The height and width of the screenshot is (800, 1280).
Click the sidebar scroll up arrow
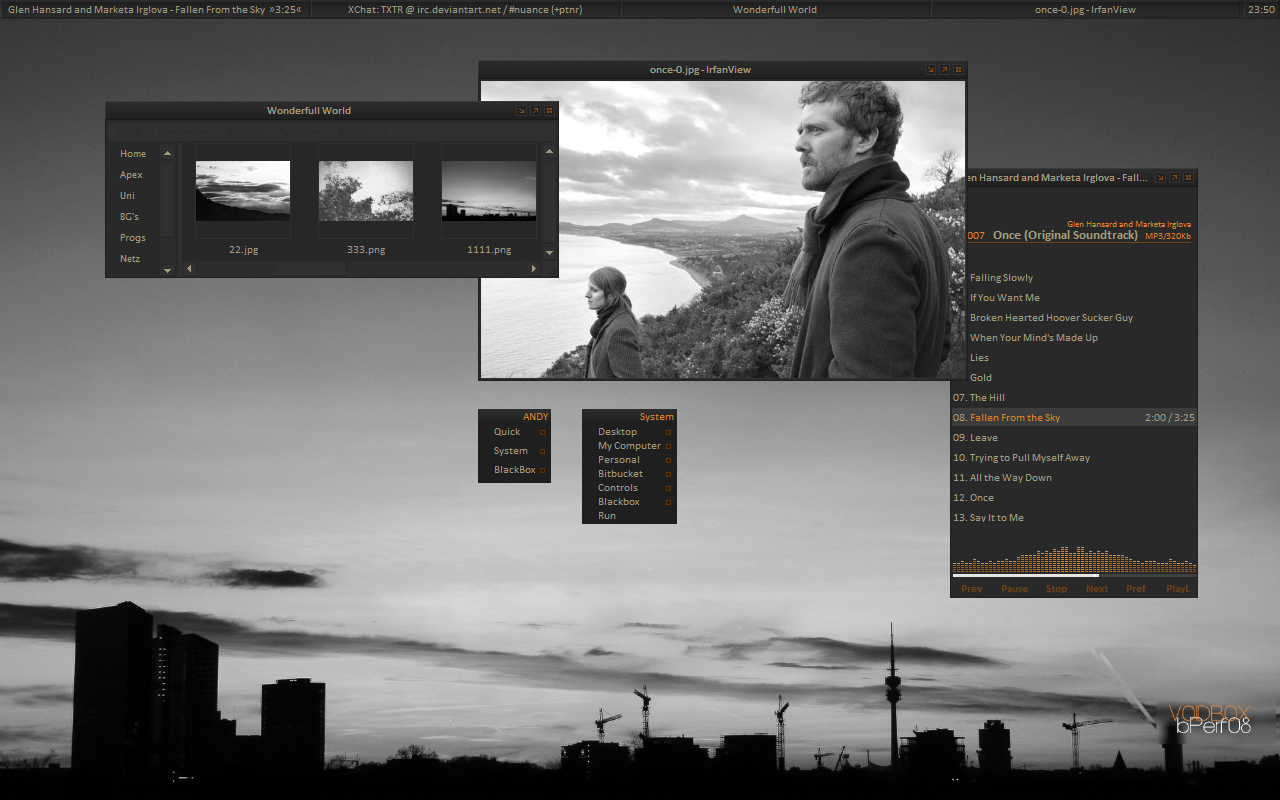click(167, 153)
